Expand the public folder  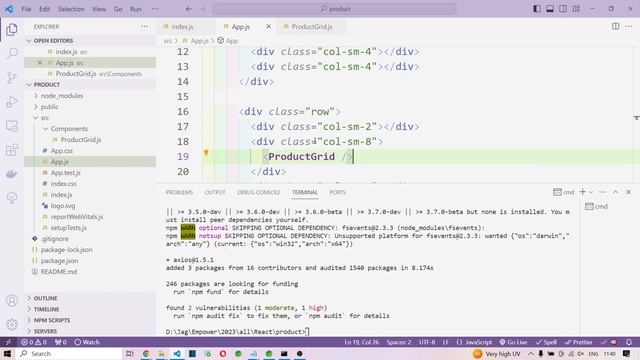[x=49, y=107]
